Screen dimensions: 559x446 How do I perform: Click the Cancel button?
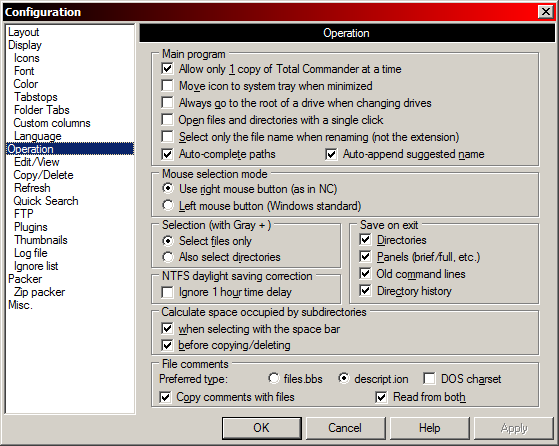coord(345,428)
